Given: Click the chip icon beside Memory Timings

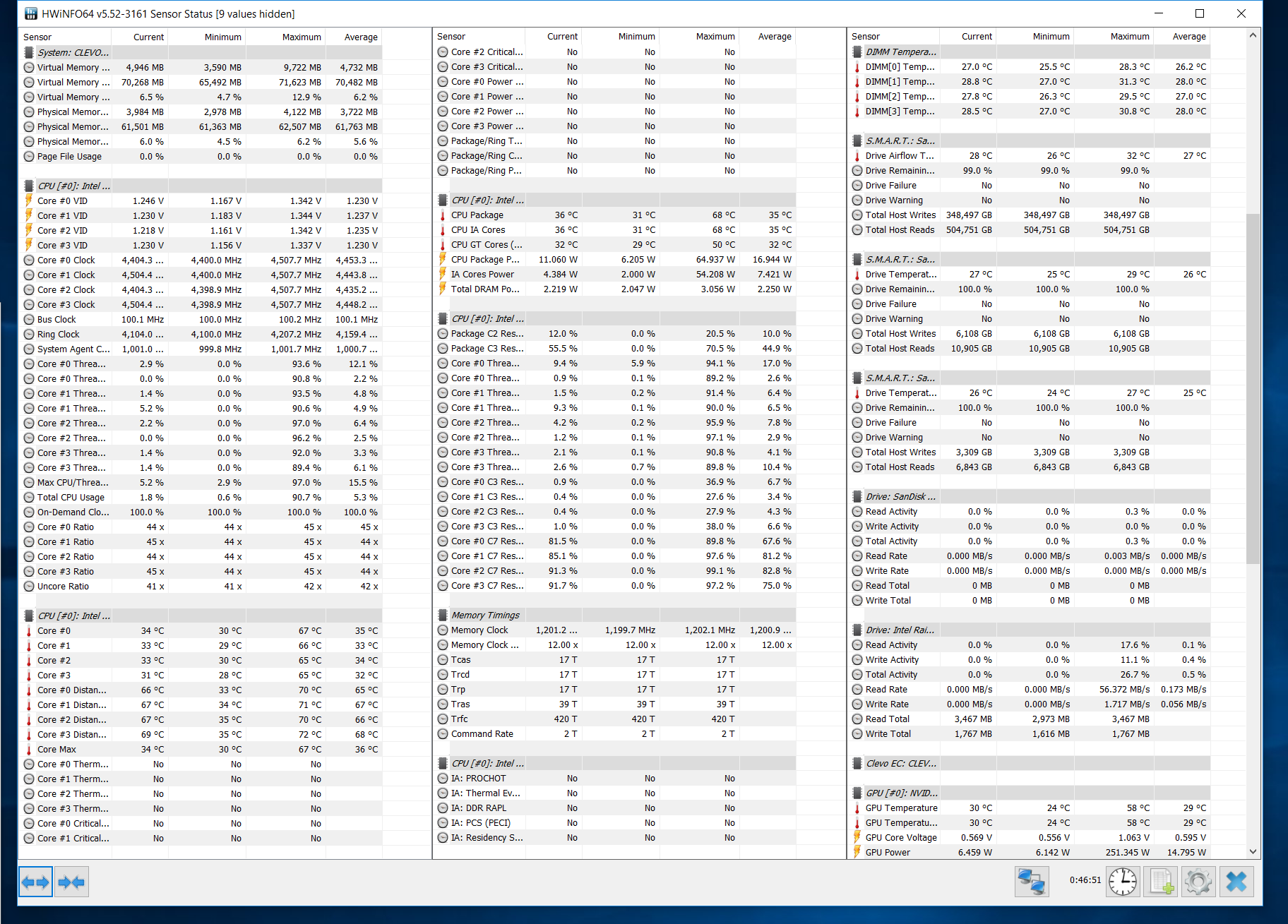Looking at the screenshot, I should coord(443,615).
